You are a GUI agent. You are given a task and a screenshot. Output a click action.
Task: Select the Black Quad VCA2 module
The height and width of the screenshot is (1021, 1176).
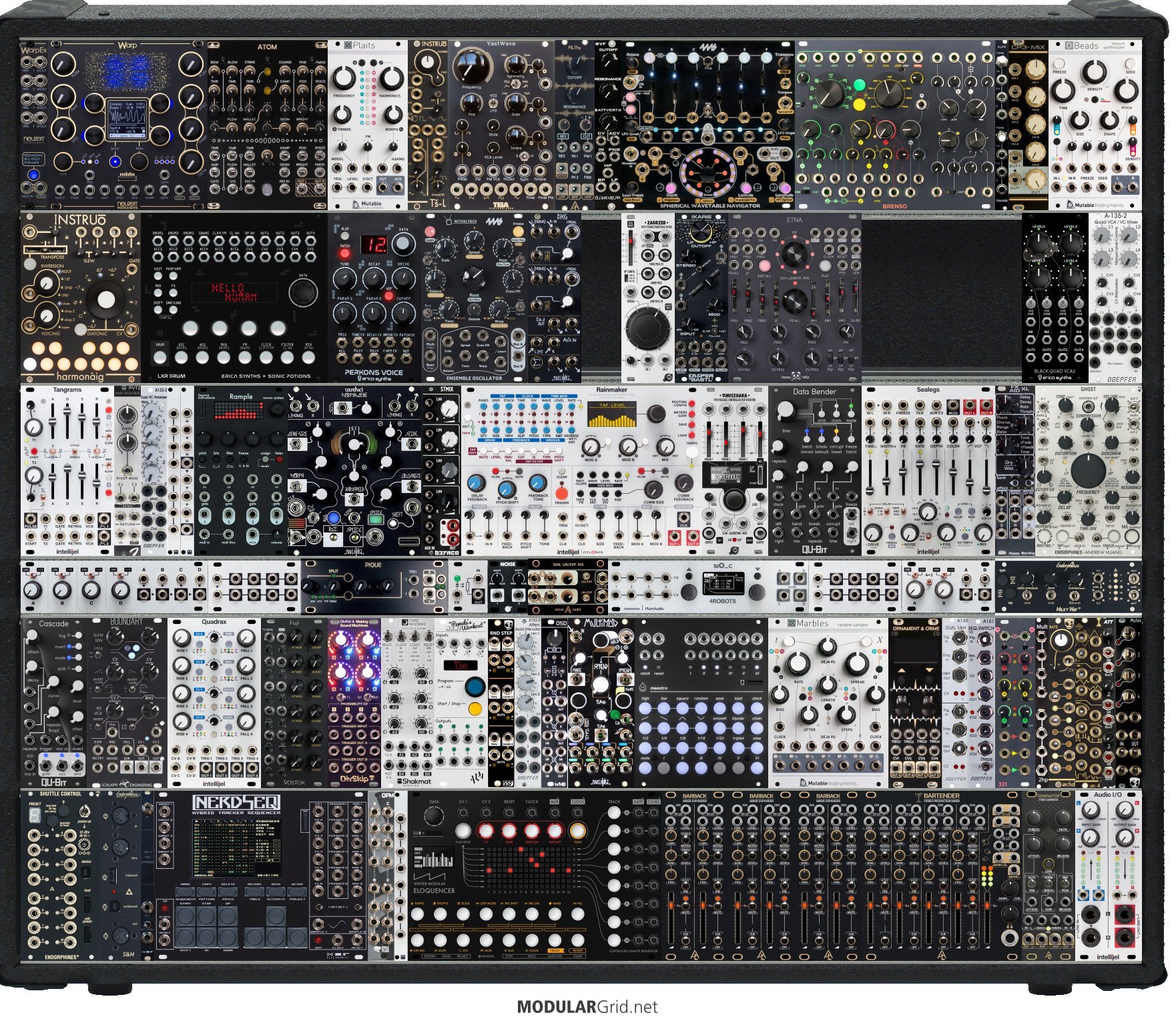click(x=1055, y=298)
